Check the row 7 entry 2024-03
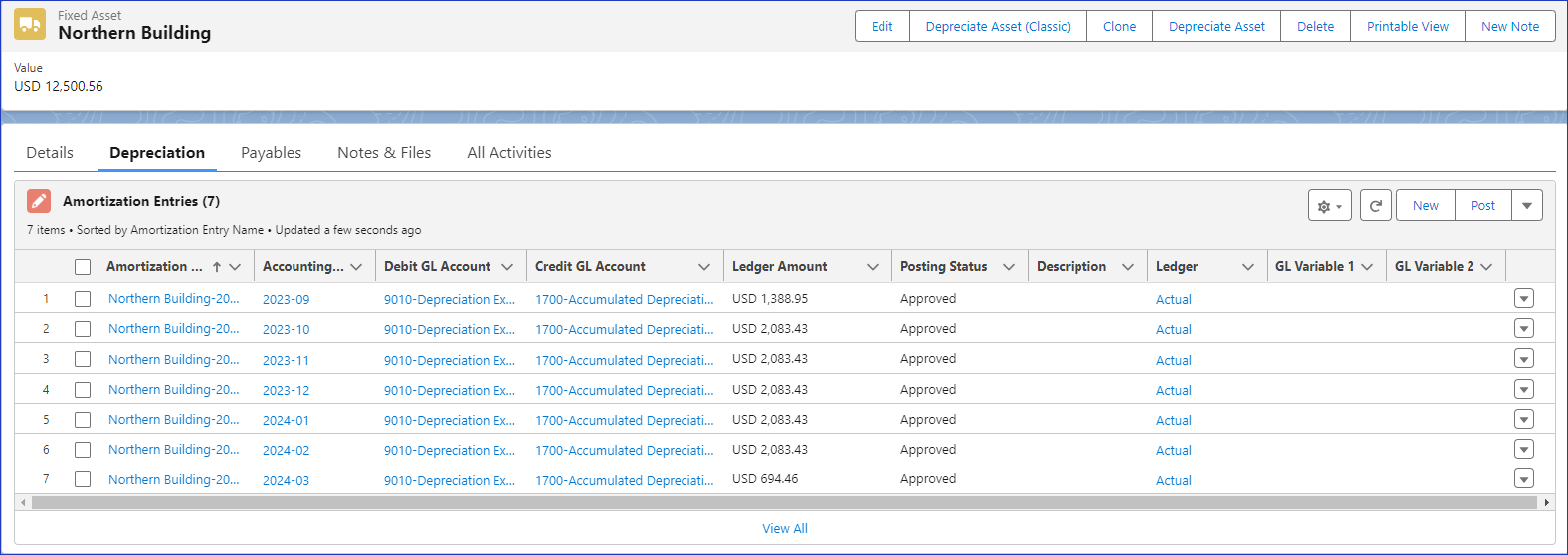 [x=83, y=479]
